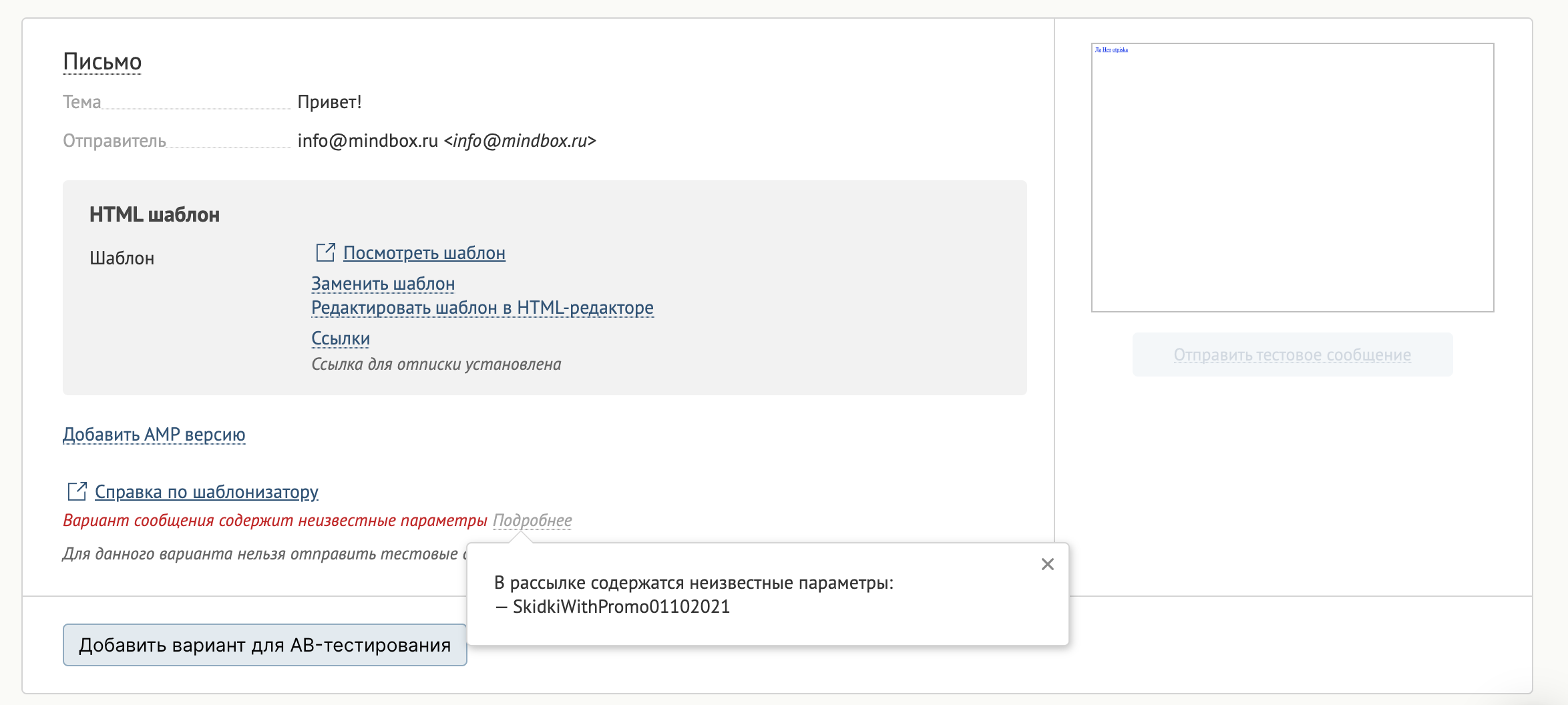Open the Посмотреть шаблон link
The width and height of the screenshot is (1568, 705).
[x=424, y=253]
